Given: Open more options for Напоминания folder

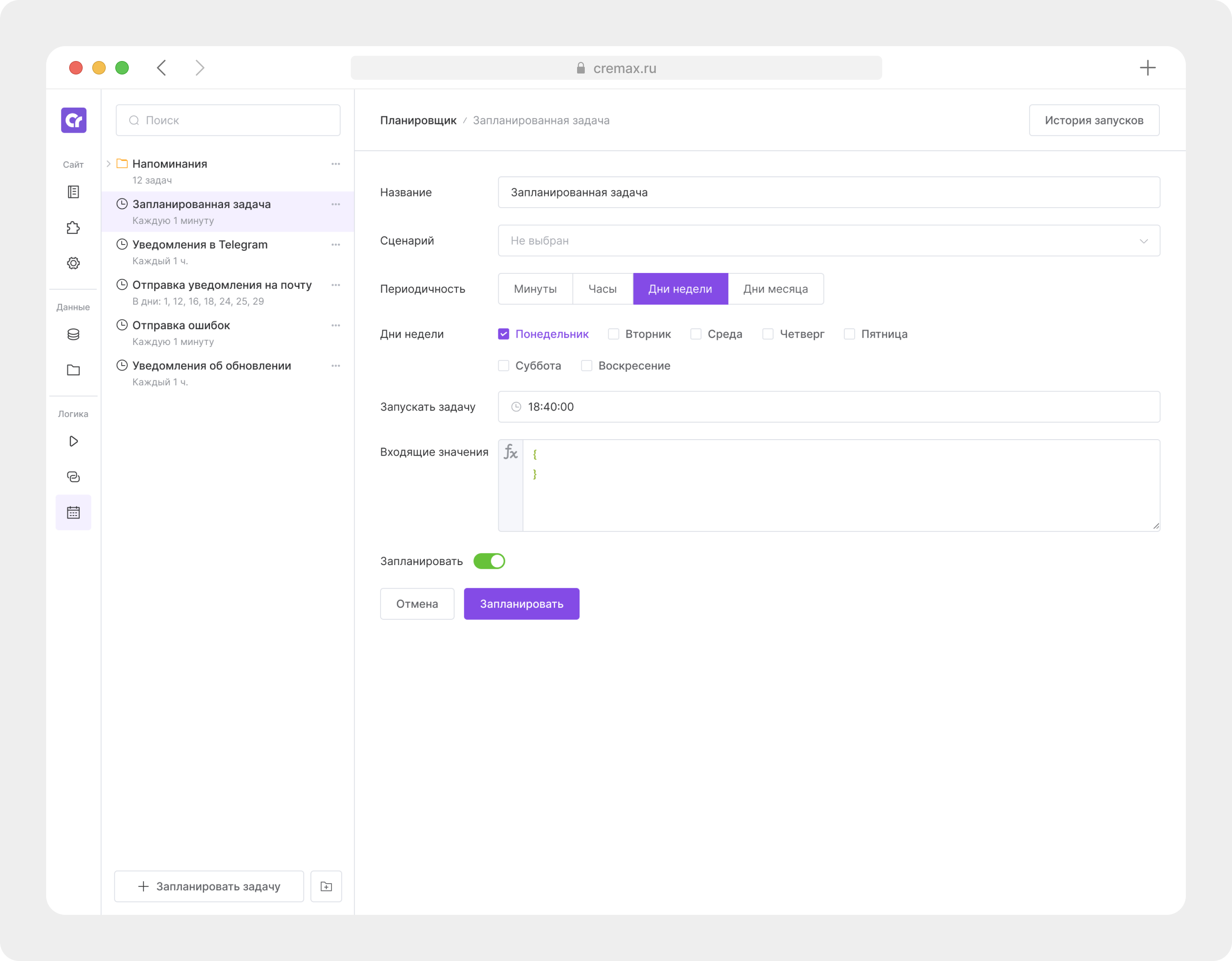Looking at the screenshot, I should pos(336,163).
